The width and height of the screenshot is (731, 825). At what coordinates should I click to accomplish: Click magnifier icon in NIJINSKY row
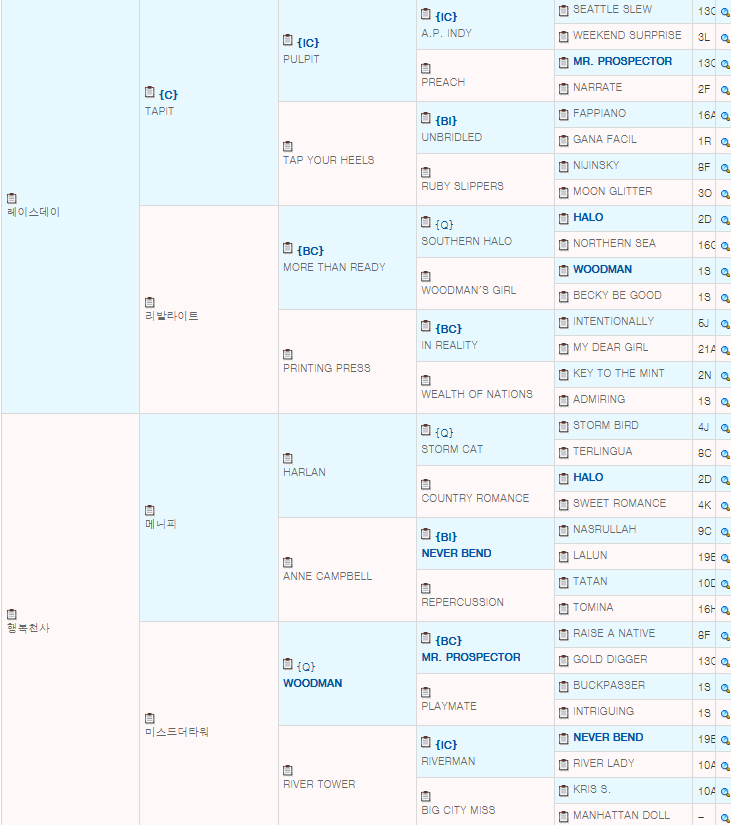725,168
